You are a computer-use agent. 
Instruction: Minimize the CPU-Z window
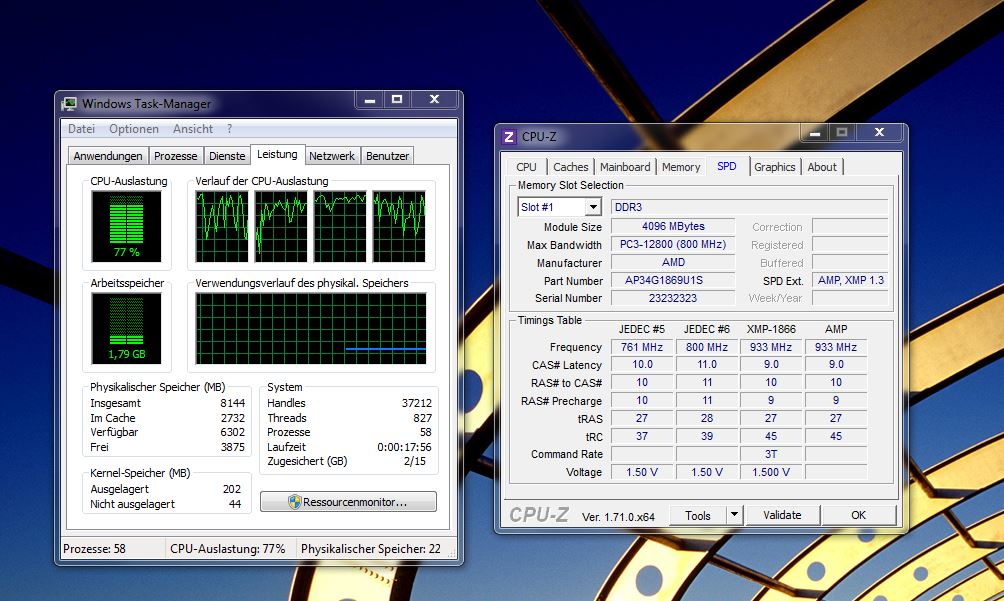(x=814, y=132)
